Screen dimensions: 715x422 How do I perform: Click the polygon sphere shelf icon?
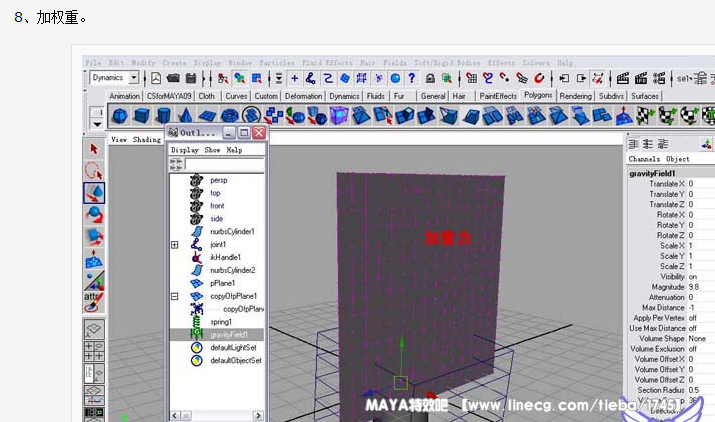tap(120, 115)
